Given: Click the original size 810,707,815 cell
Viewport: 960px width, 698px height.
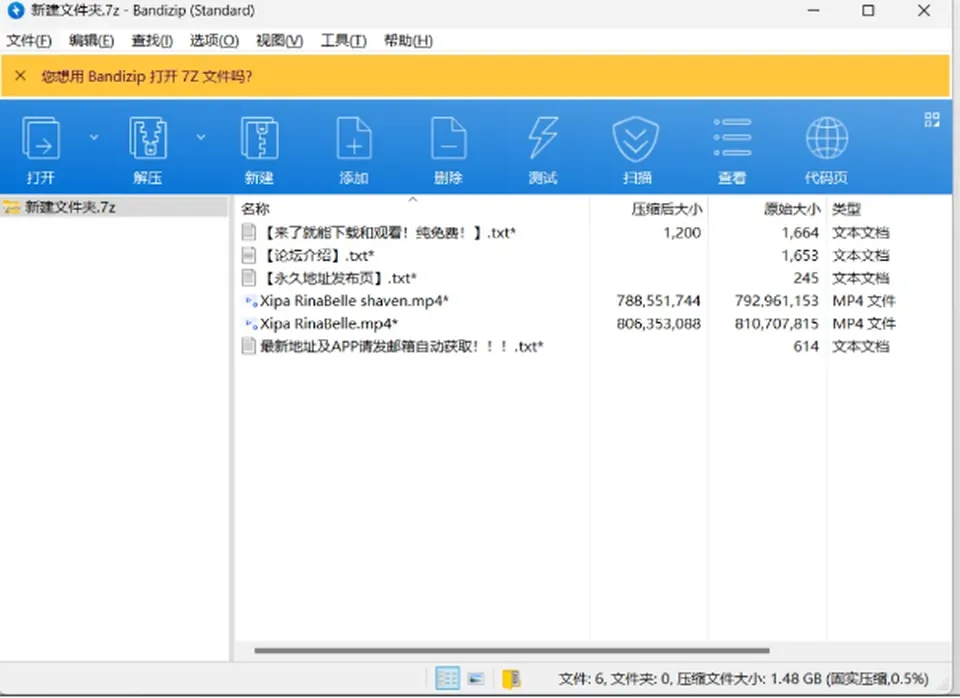Looking at the screenshot, I should (x=776, y=323).
